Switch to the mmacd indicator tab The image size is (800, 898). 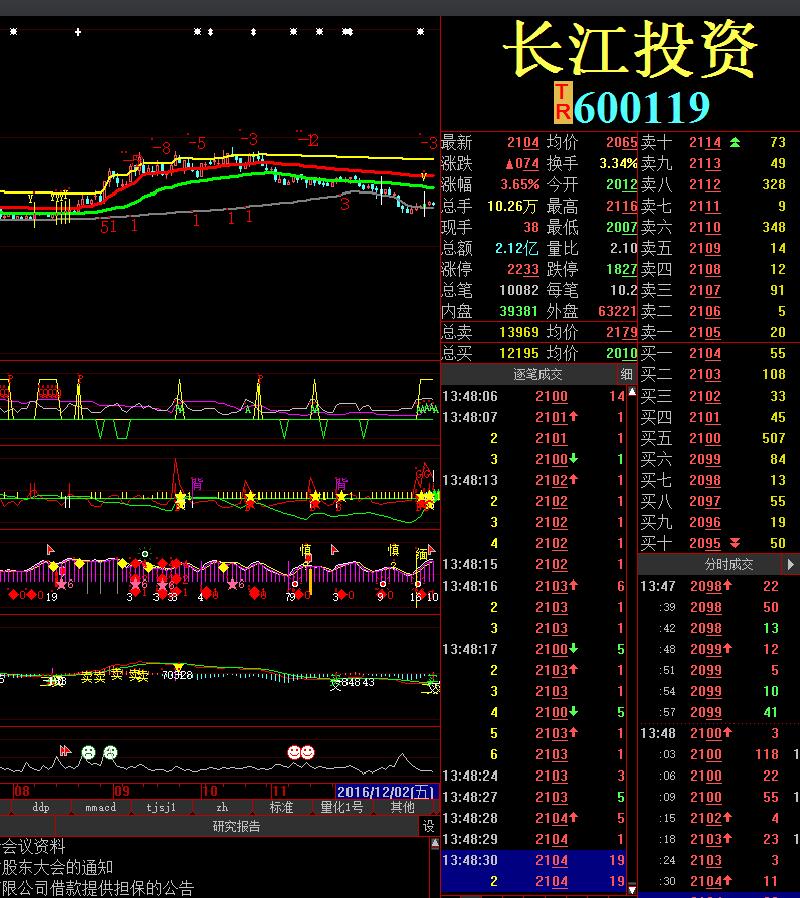click(x=101, y=807)
